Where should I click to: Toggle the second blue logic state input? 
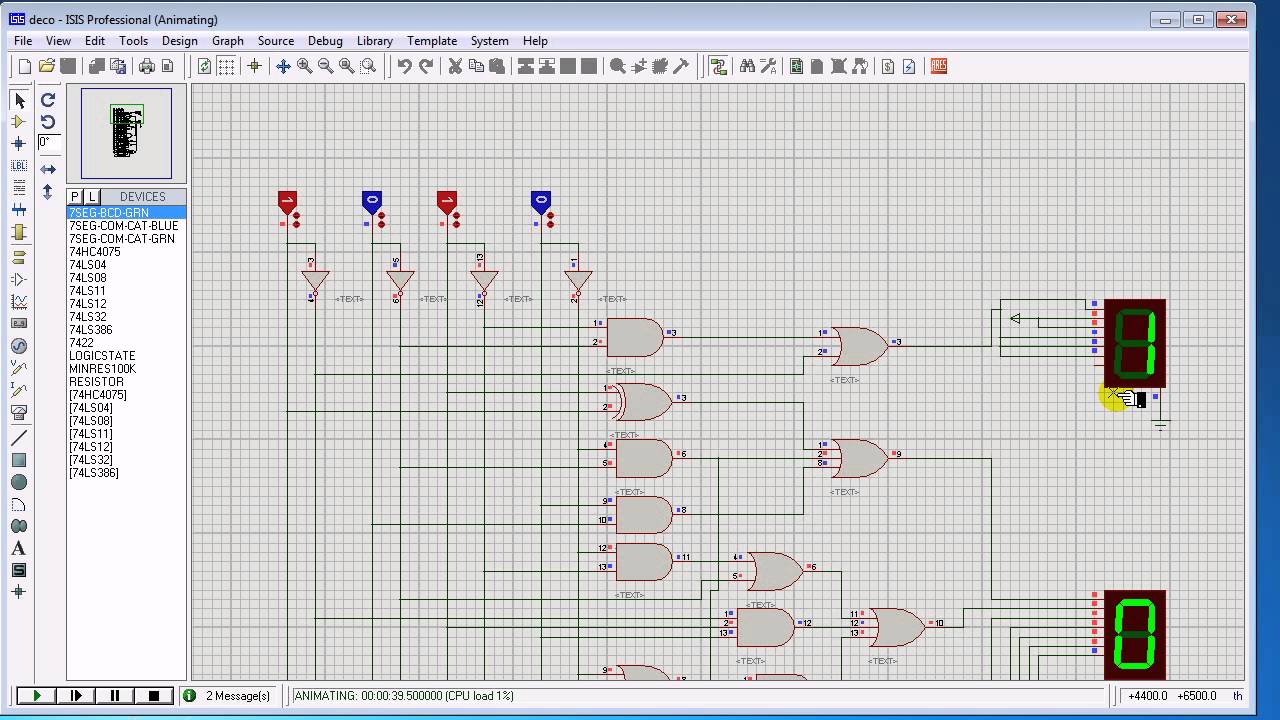[540, 203]
